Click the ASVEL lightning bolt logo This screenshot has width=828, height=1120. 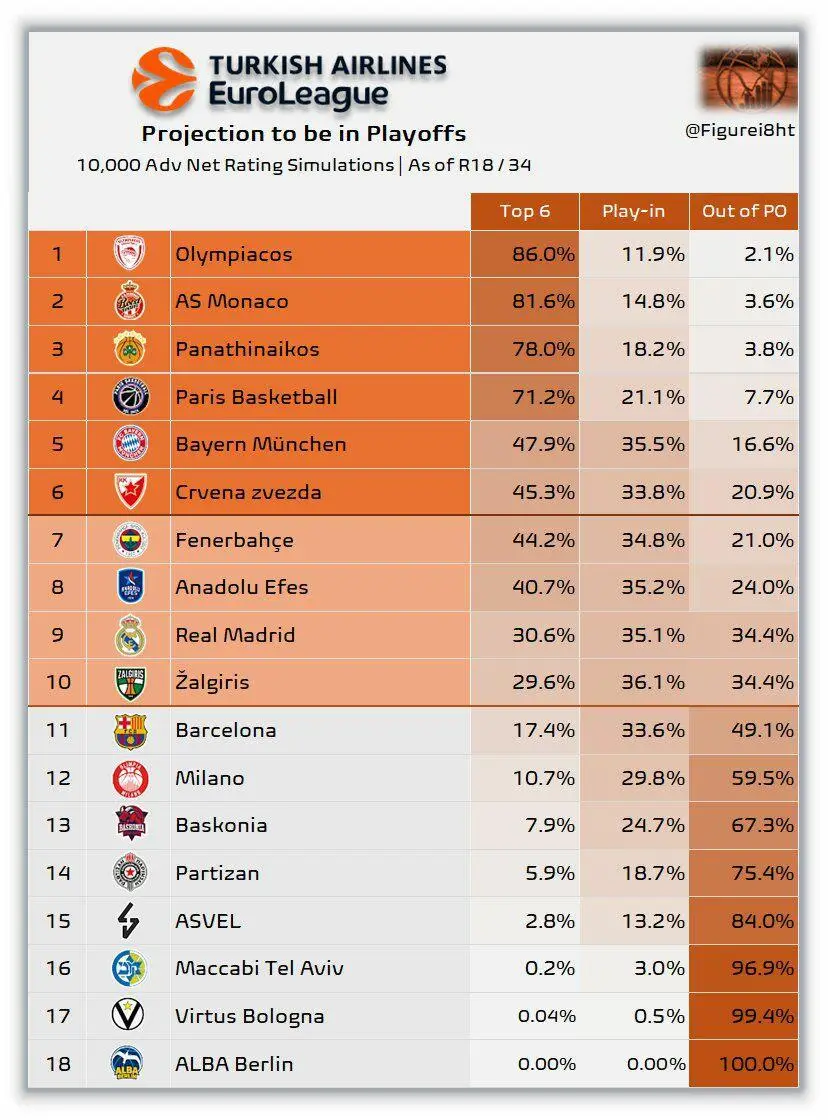tap(129, 921)
